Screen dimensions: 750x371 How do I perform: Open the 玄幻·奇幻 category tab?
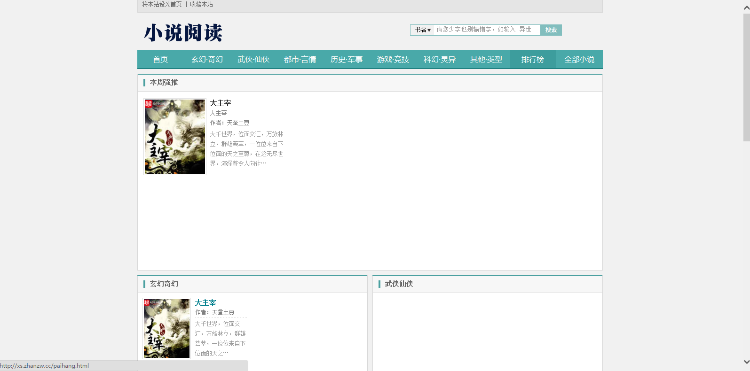(x=207, y=60)
